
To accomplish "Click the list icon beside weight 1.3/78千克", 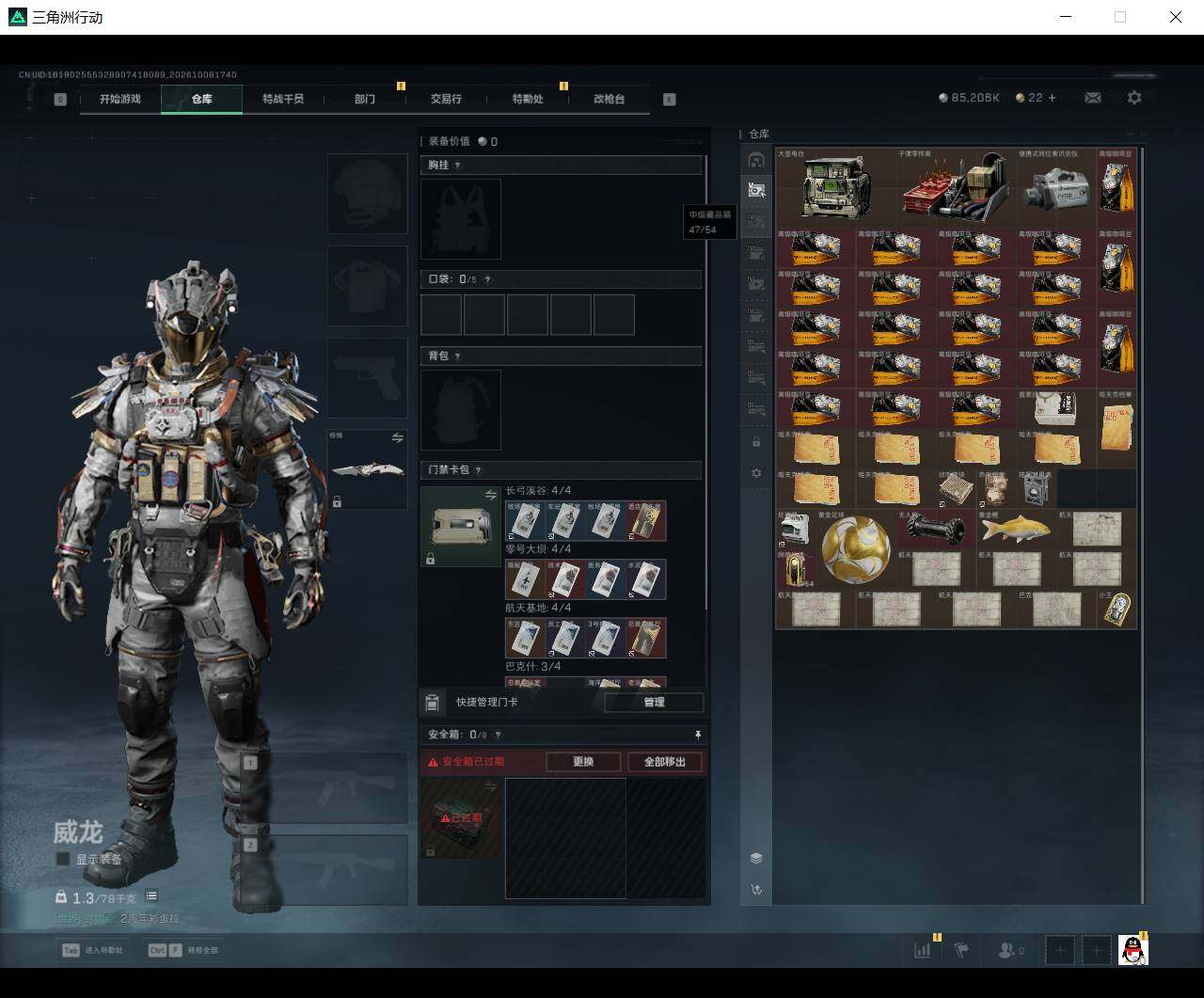I will pos(151,896).
